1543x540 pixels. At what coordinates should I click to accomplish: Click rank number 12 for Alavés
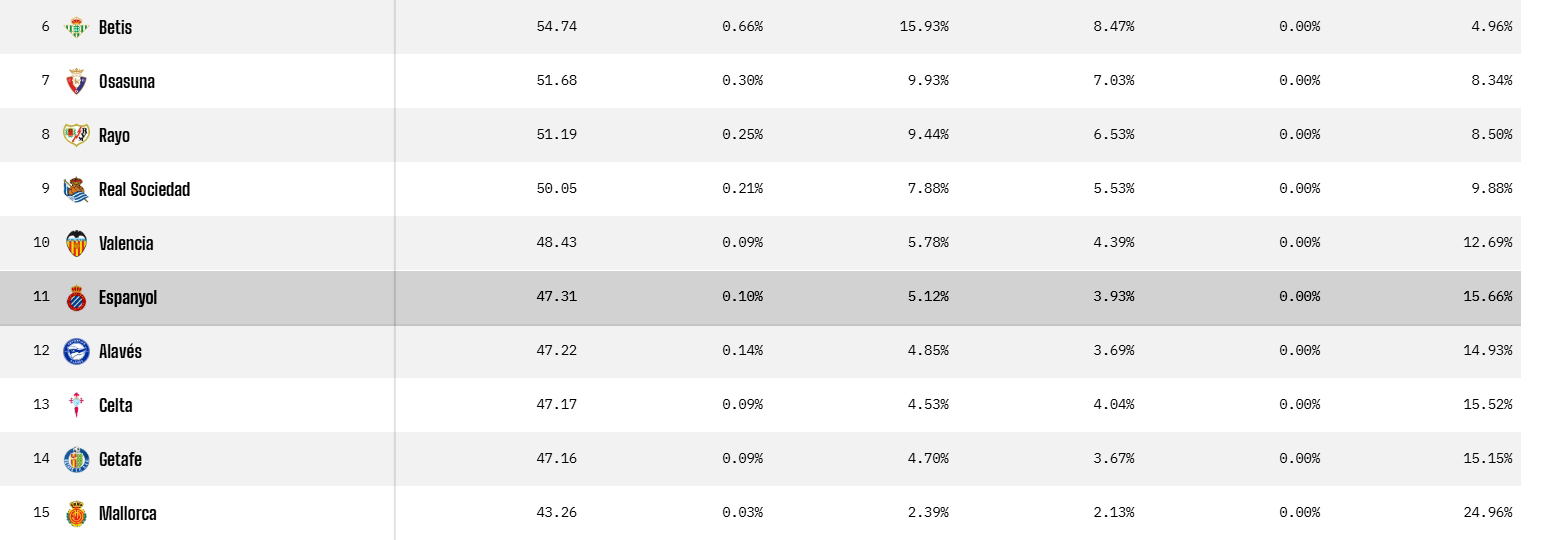coord(41,351)
